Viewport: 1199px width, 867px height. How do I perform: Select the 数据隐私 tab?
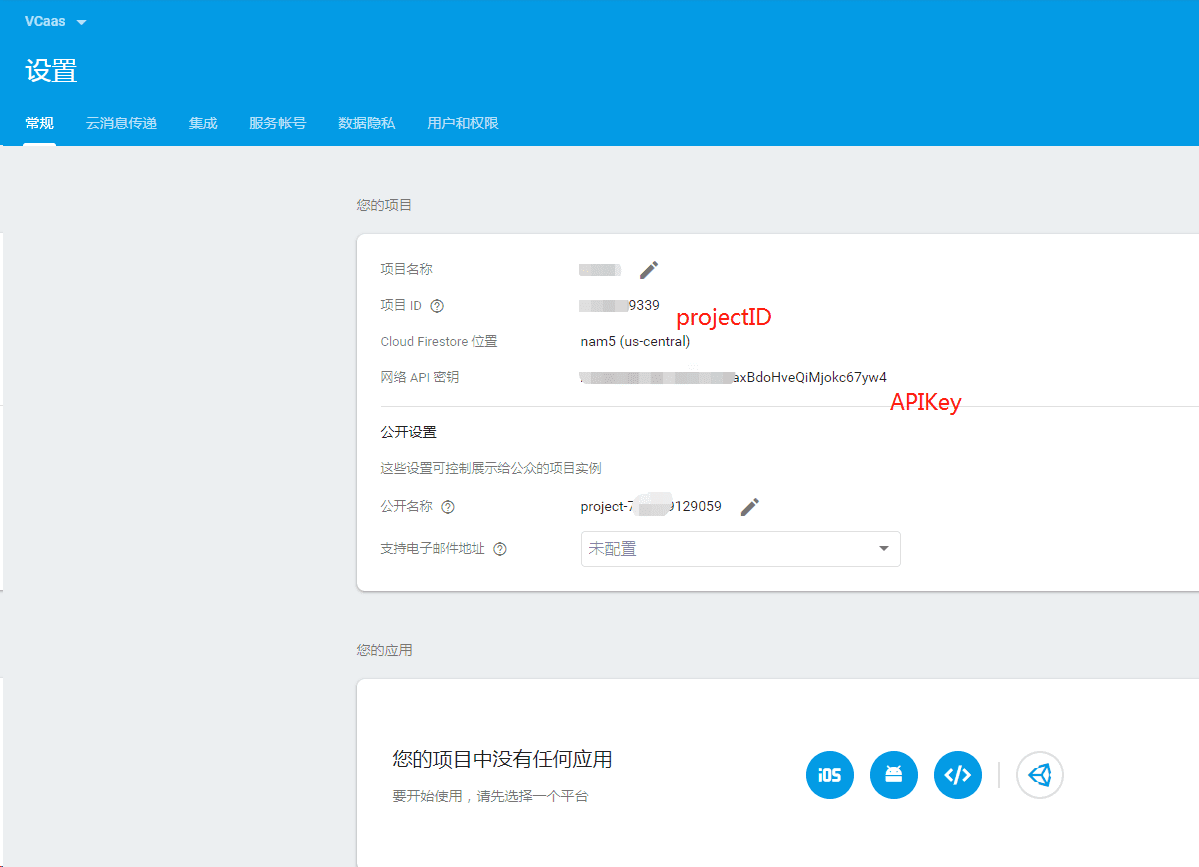pos(366,123)
